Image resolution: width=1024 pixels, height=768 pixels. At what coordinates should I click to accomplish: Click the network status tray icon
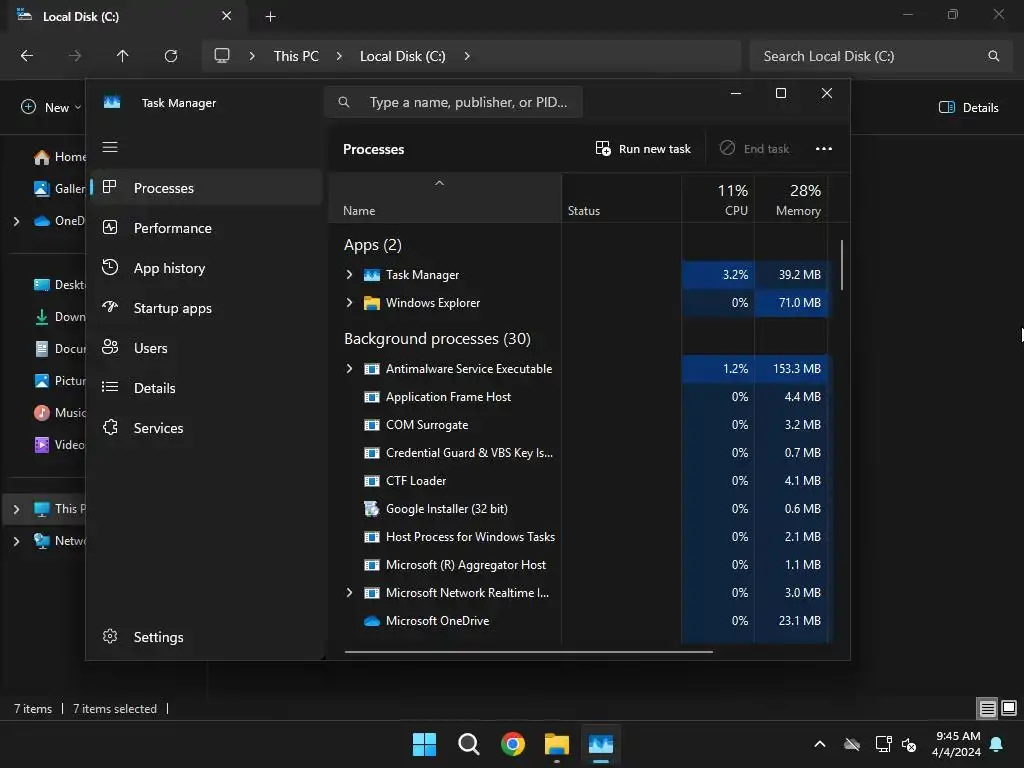[x=883, y=744]
